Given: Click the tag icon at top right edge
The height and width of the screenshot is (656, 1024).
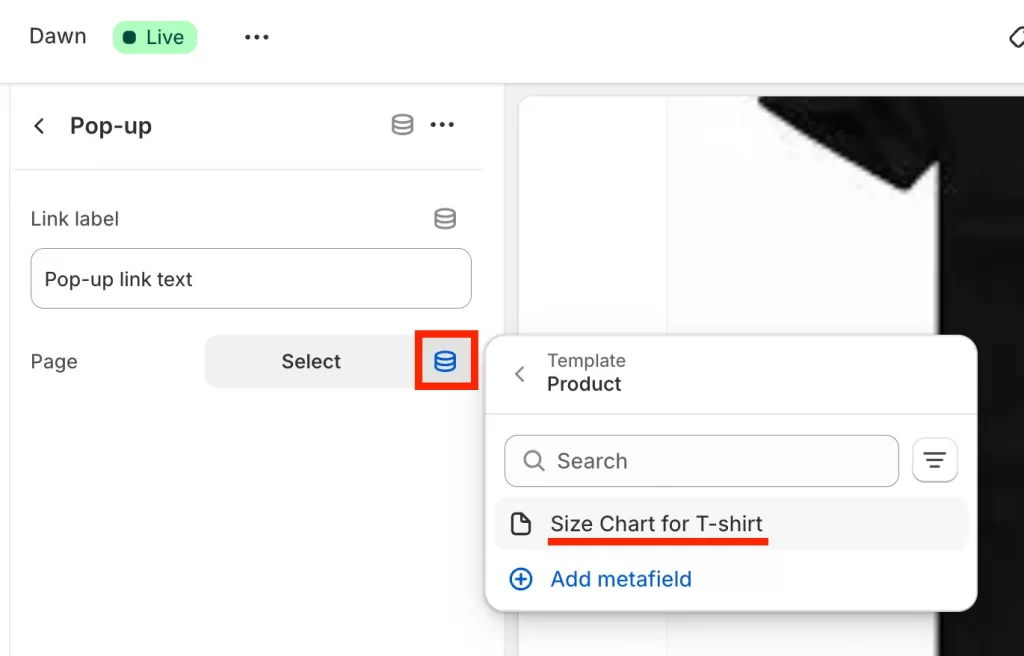Looking at the screenshot, I should 1016,37.
